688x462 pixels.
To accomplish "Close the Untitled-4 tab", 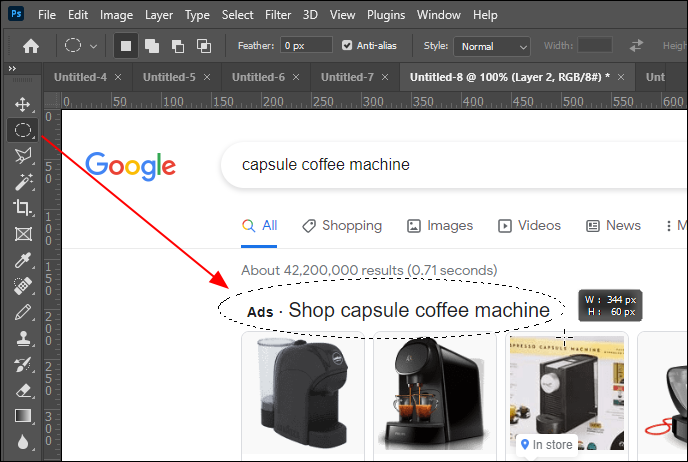I will pos(118,77).
